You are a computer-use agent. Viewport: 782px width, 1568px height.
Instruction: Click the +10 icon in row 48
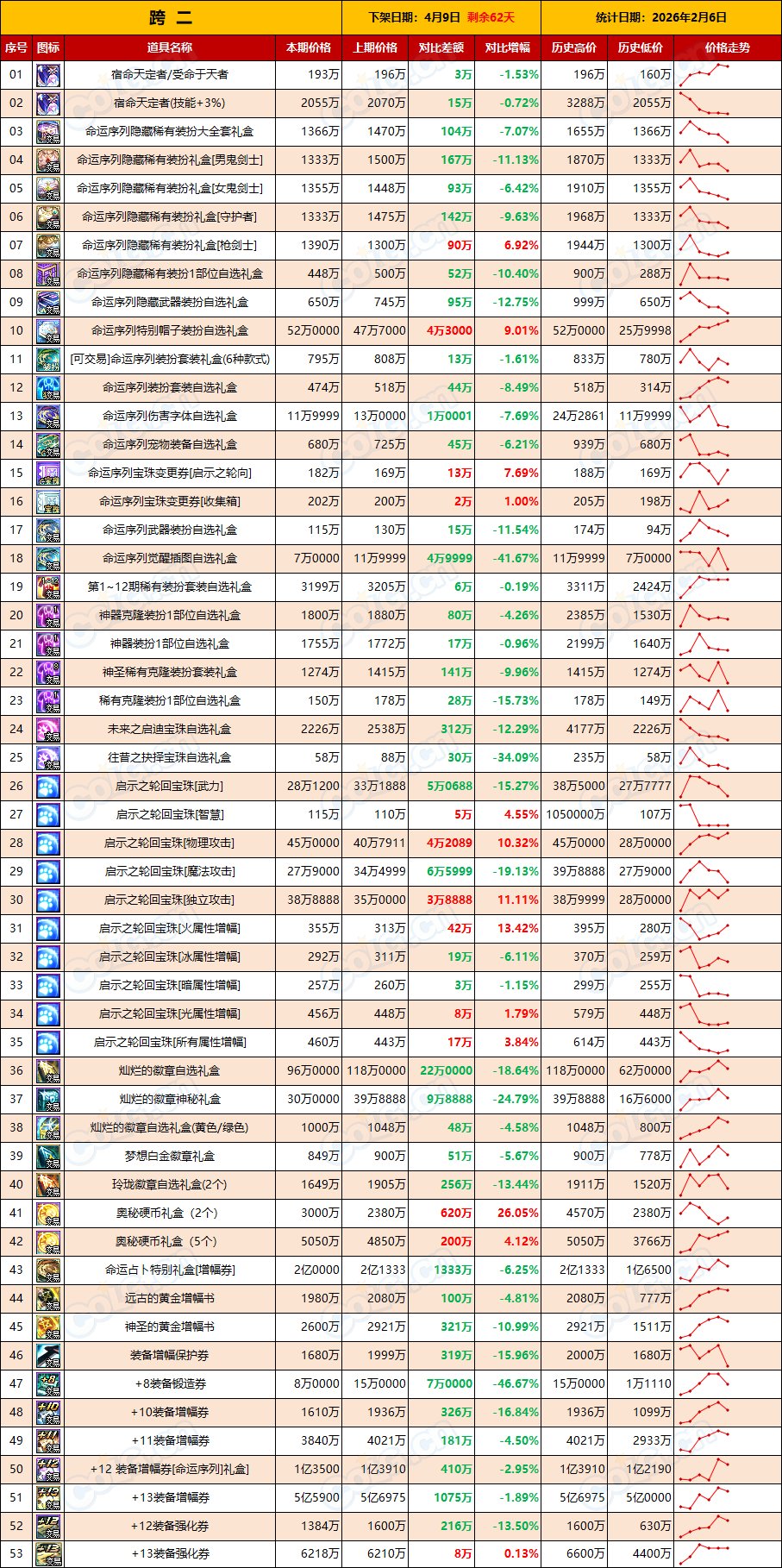(x=48, y=1413)
